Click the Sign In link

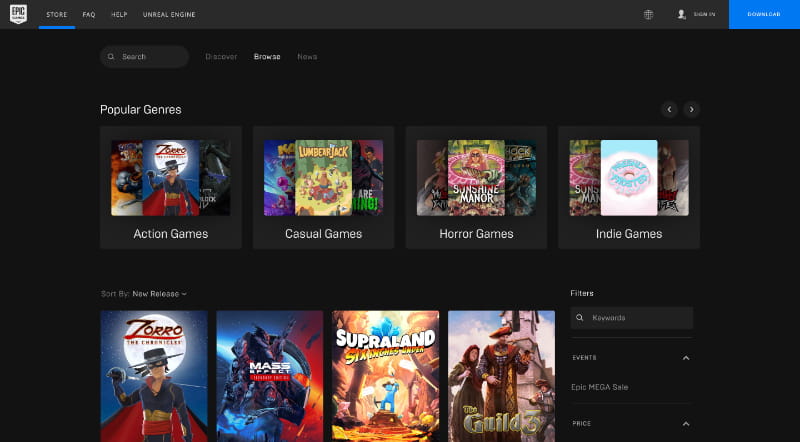(x=704, y=14)
